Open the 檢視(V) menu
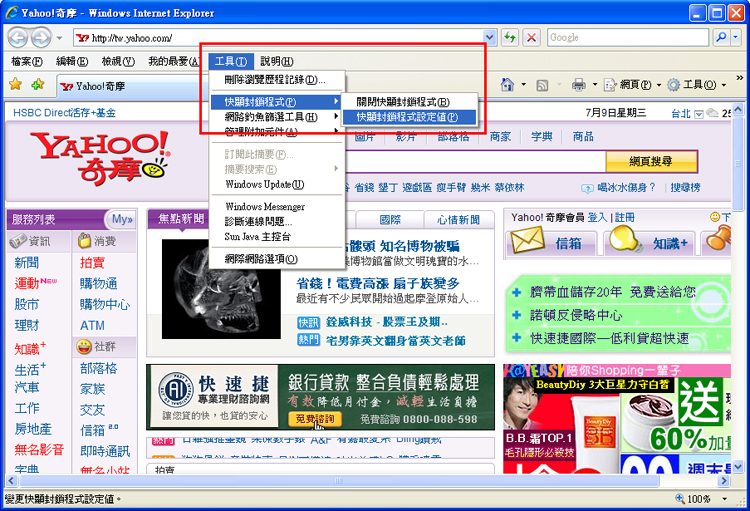Viewport: 750px width, 511px height. click(x=118, y=61)
